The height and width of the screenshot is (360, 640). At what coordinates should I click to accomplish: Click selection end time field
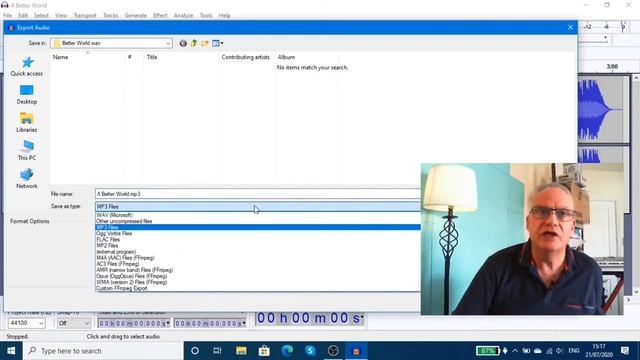(210, 323)
